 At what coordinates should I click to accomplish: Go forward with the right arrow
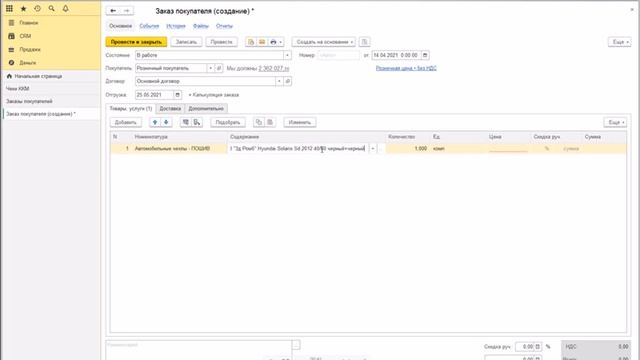(127, 11)
